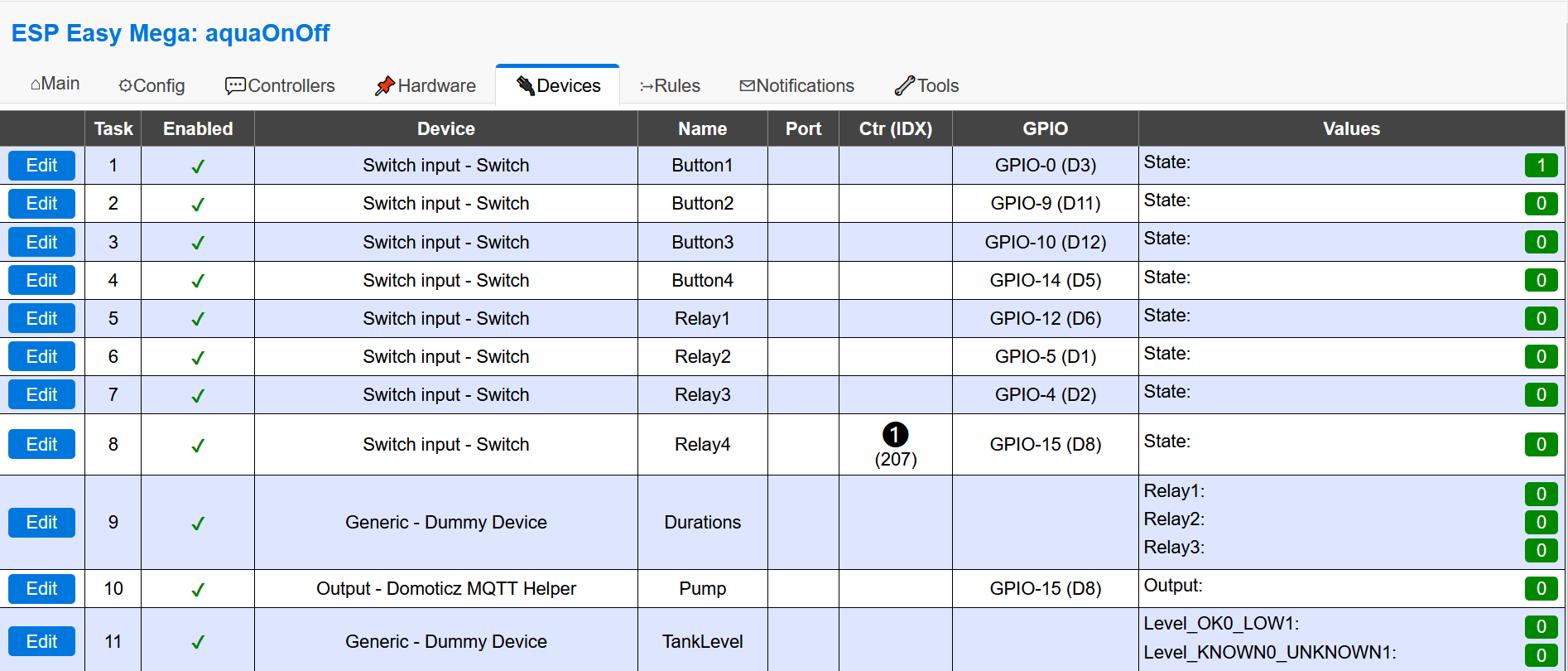Screen dimensions: 1568x671
Task: Edit task 7 Relay3
Action: point(42,394)
